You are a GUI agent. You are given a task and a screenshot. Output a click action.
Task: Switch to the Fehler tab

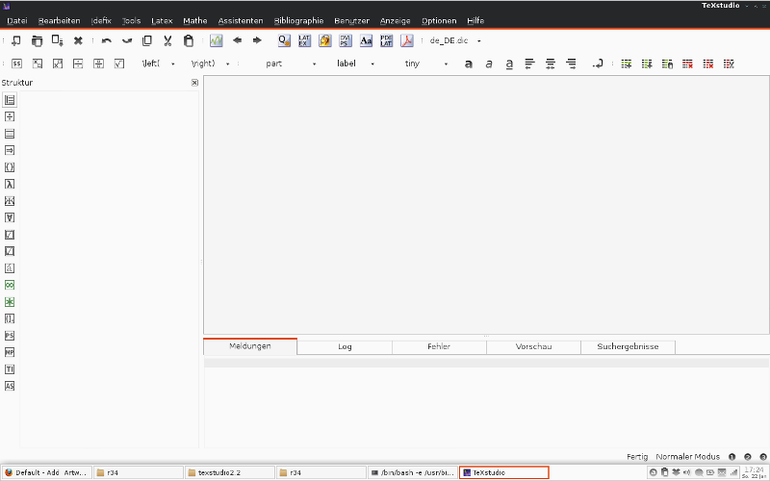tap(439, 347)
